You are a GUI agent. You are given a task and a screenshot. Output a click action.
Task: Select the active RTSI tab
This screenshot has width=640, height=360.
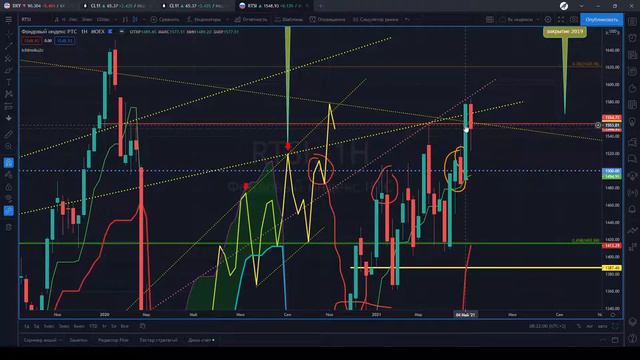point(273,6)
